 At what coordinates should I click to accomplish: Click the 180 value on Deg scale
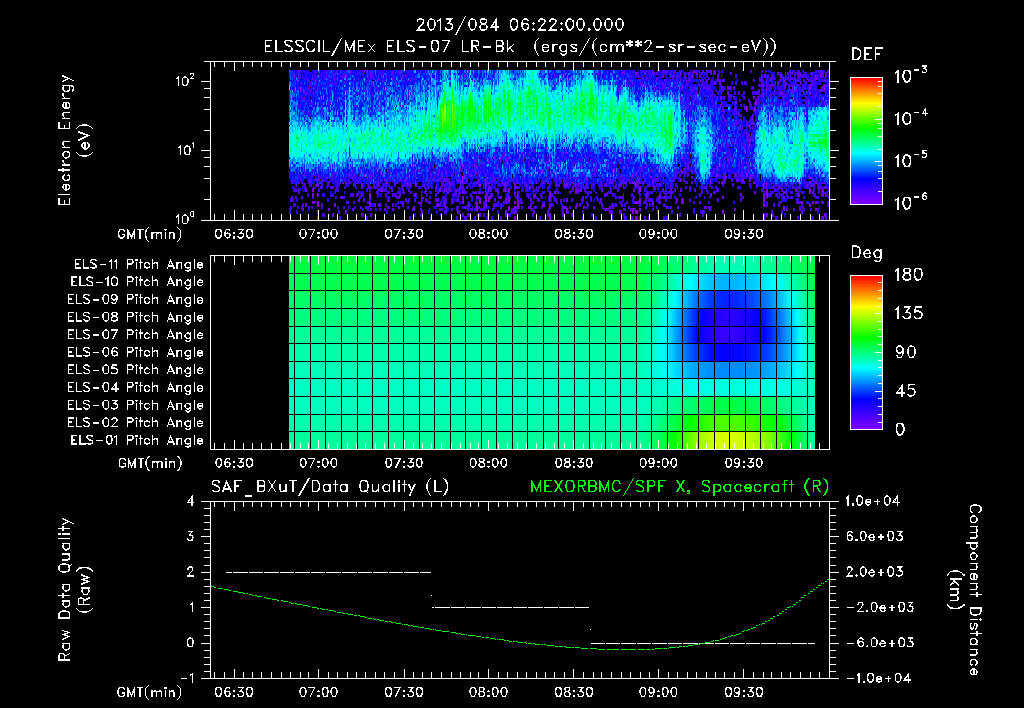(908, 274)
